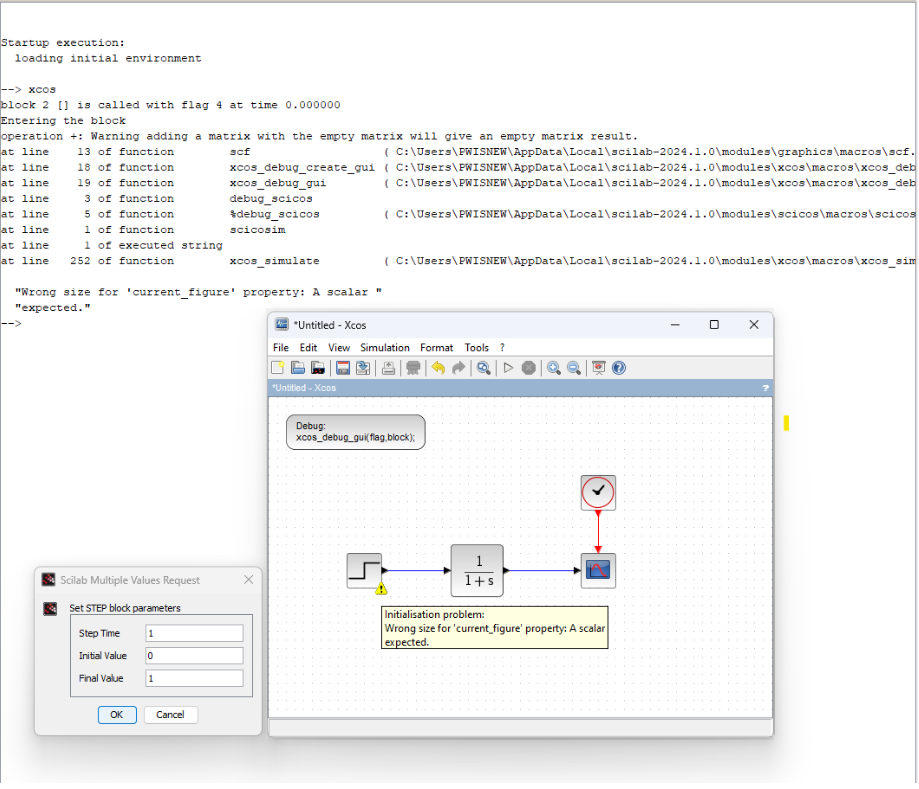This screenshot has height=789, width=919.
Task: Select the Clock block with checkmark
Action: tap(598, 492)
